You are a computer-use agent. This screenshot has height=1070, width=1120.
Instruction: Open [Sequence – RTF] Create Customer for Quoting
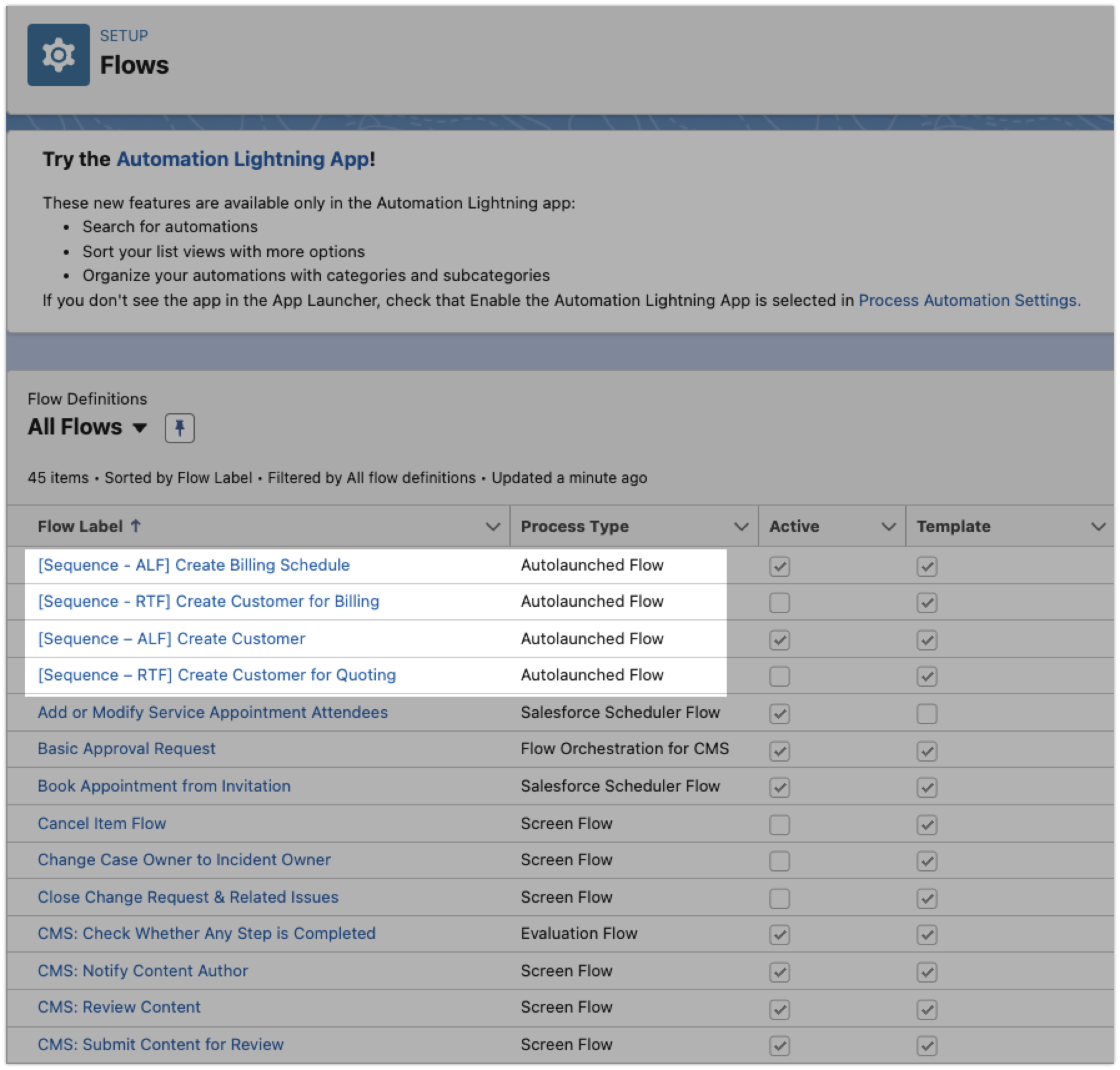point(217,675)
